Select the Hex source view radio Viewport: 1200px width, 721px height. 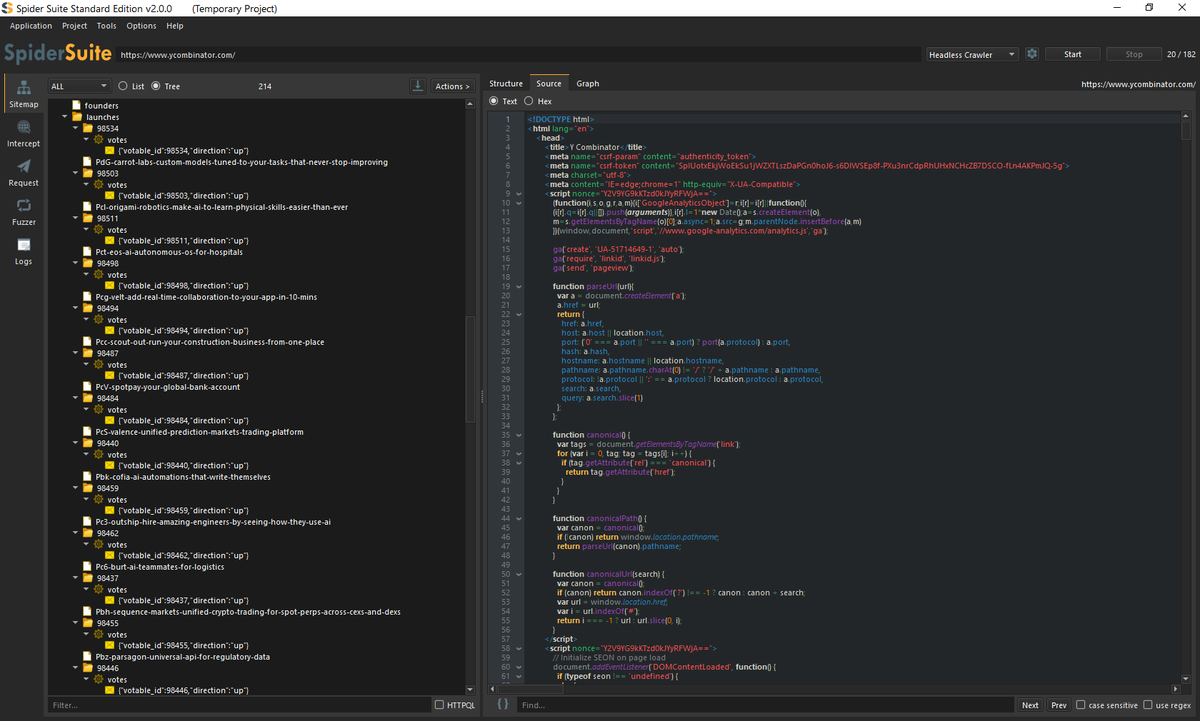tap(530, 101)
